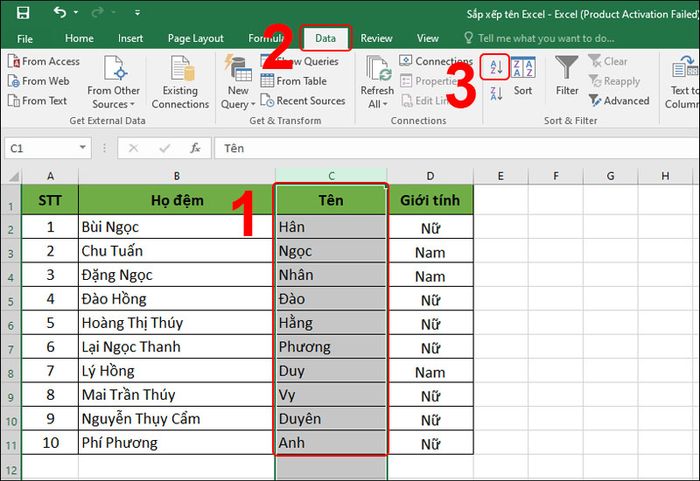Open the undo history dropdown arrow

coord(76,13)
